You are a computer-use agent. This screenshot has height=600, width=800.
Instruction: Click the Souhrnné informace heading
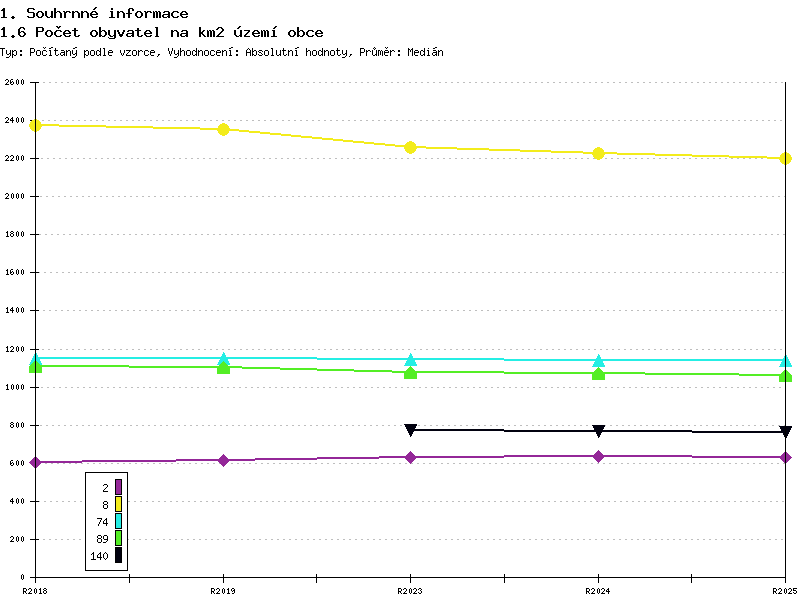[107, 13]
